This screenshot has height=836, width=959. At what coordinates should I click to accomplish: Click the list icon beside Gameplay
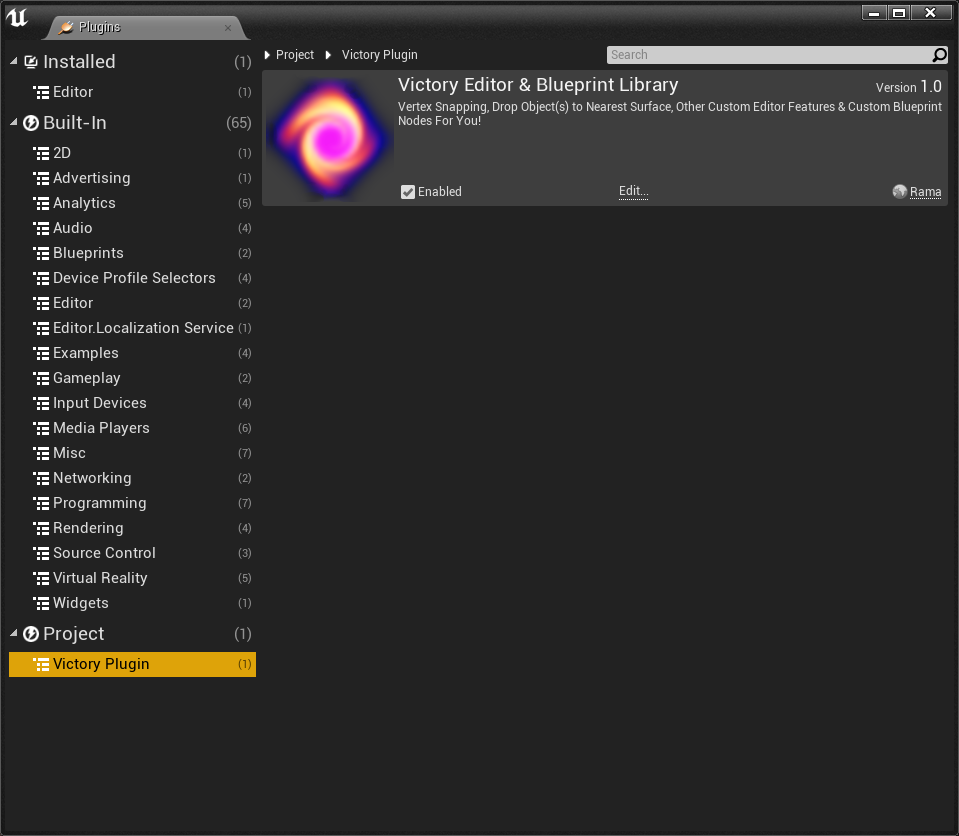41,379
